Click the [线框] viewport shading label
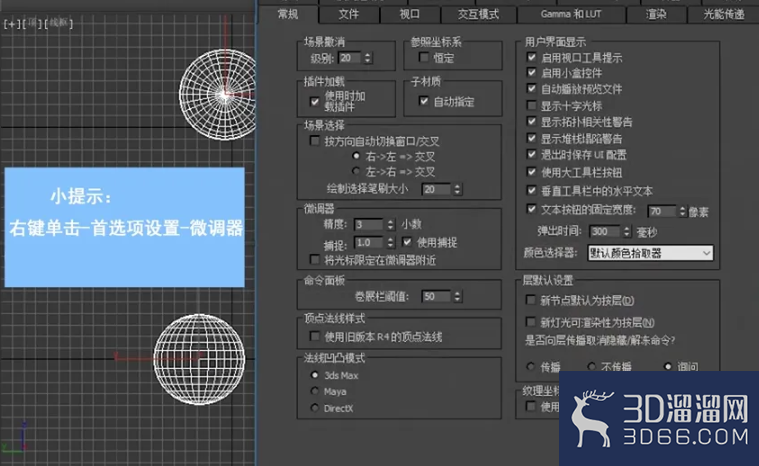The height and width of the screenshot is (466, 759). coord(58,23)
